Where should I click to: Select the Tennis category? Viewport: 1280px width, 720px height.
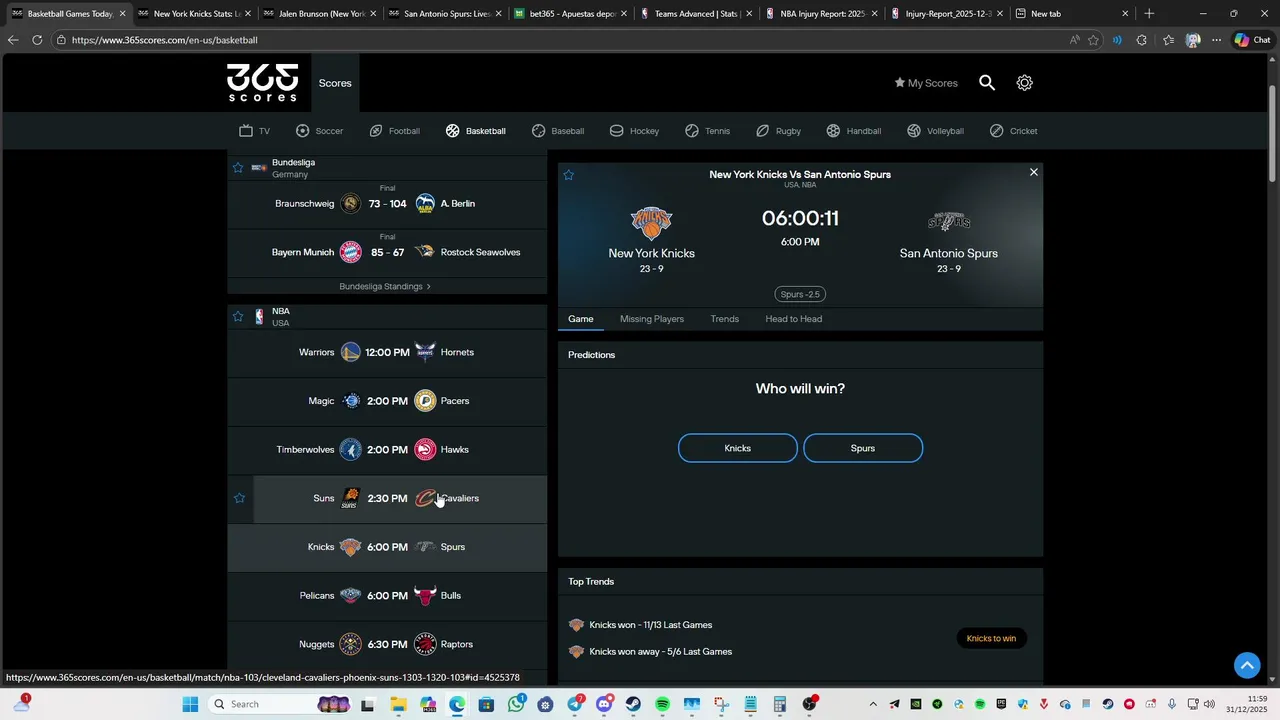(x=707, y=131)
